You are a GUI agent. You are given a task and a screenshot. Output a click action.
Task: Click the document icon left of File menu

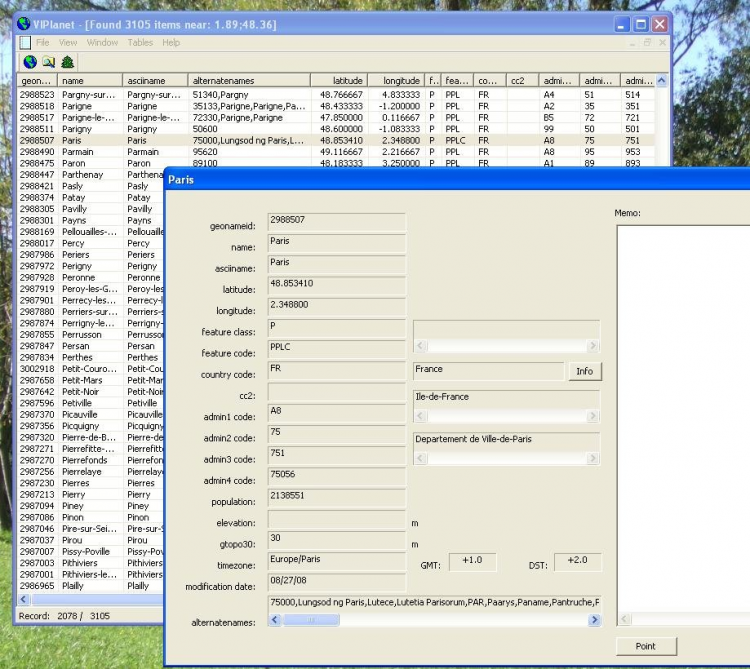[25, 43]
